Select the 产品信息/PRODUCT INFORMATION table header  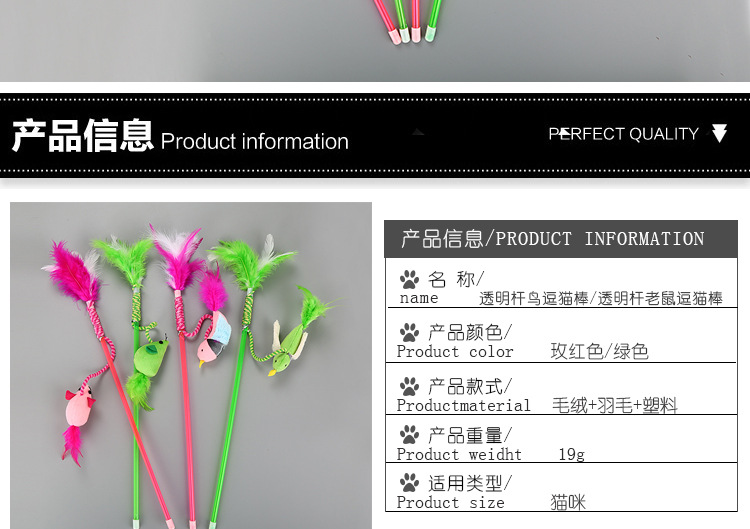pyautogui.click(x=561, y=239)
